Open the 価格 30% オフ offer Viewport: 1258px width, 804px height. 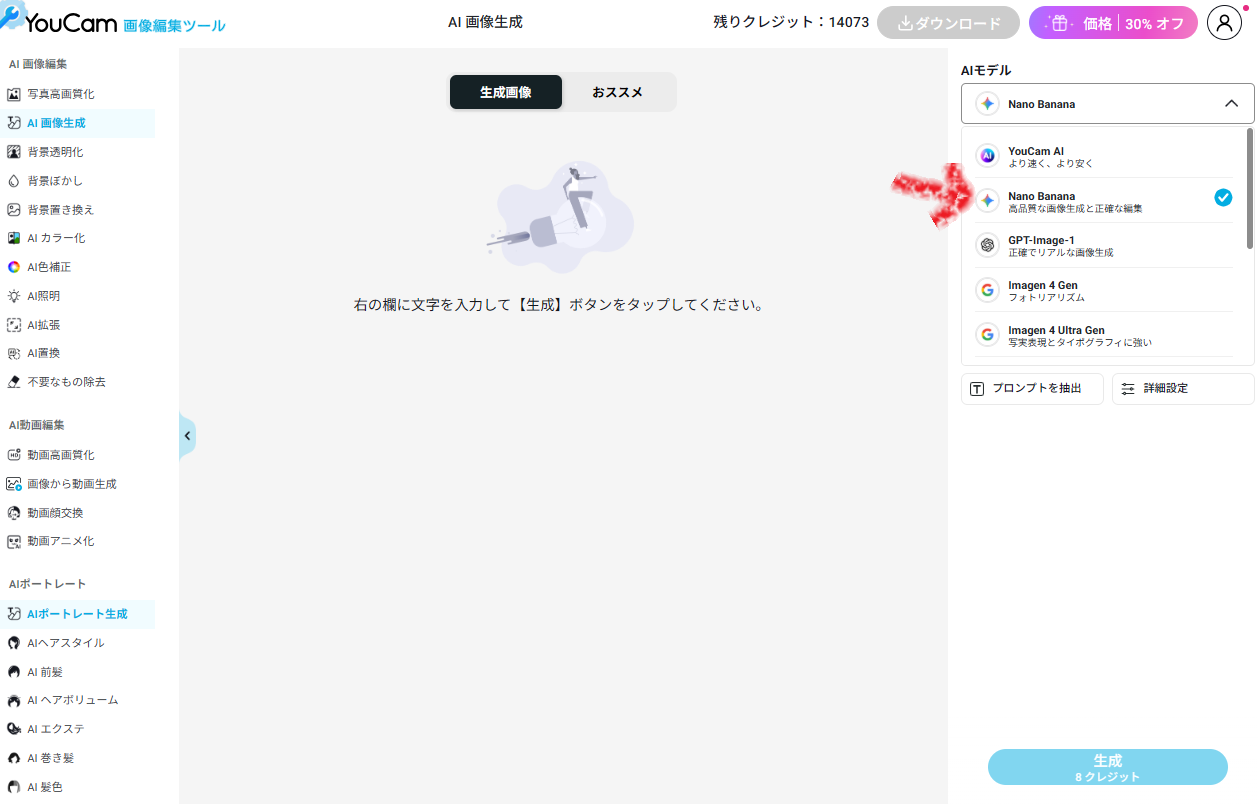tap(1113, 23)
